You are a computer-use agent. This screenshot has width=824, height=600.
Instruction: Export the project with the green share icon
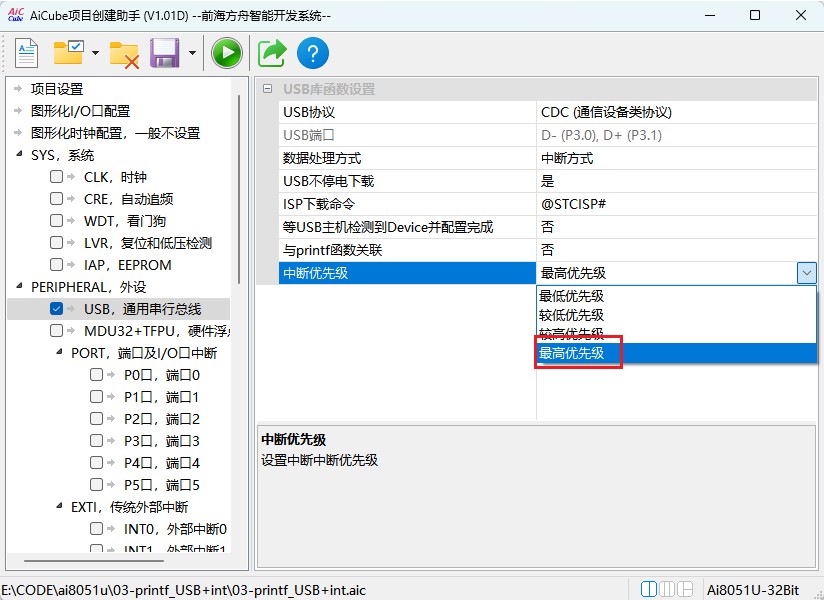[x=271, y=52]
